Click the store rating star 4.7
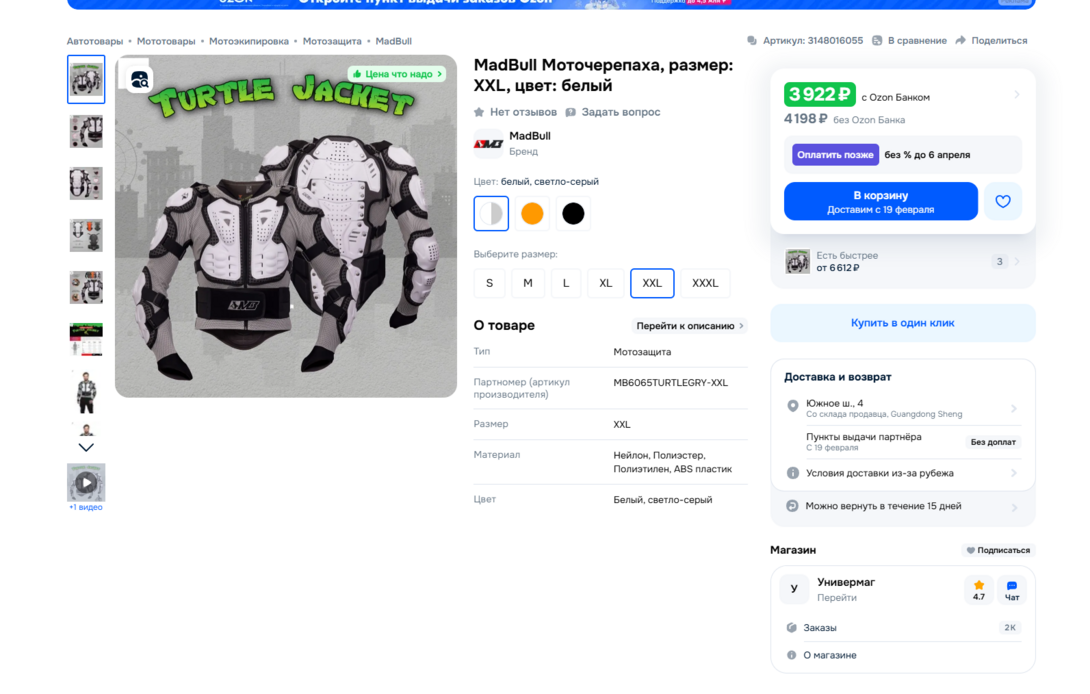The width and height of the screenshot is (1090, 694). (979, 590)
